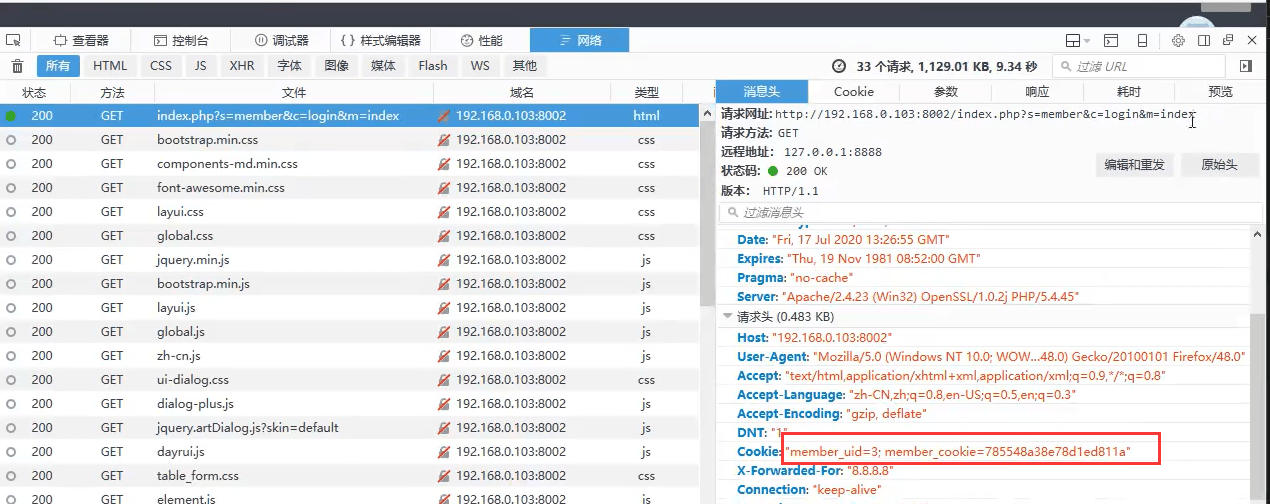Open the Cookie details tab
This screenshot has height=504, width=1270.
[x=854, y=91]
